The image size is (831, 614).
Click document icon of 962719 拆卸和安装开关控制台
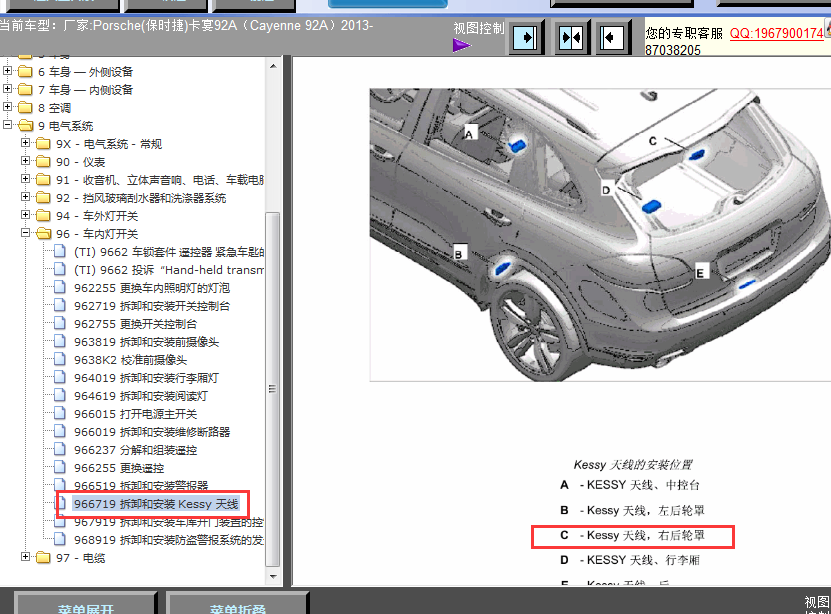tap(60, 305)
